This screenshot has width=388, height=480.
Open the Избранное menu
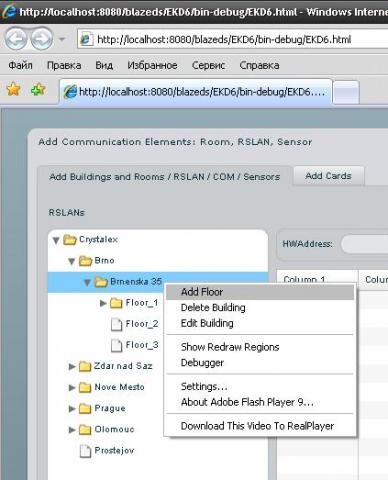[x=152, y=65]
